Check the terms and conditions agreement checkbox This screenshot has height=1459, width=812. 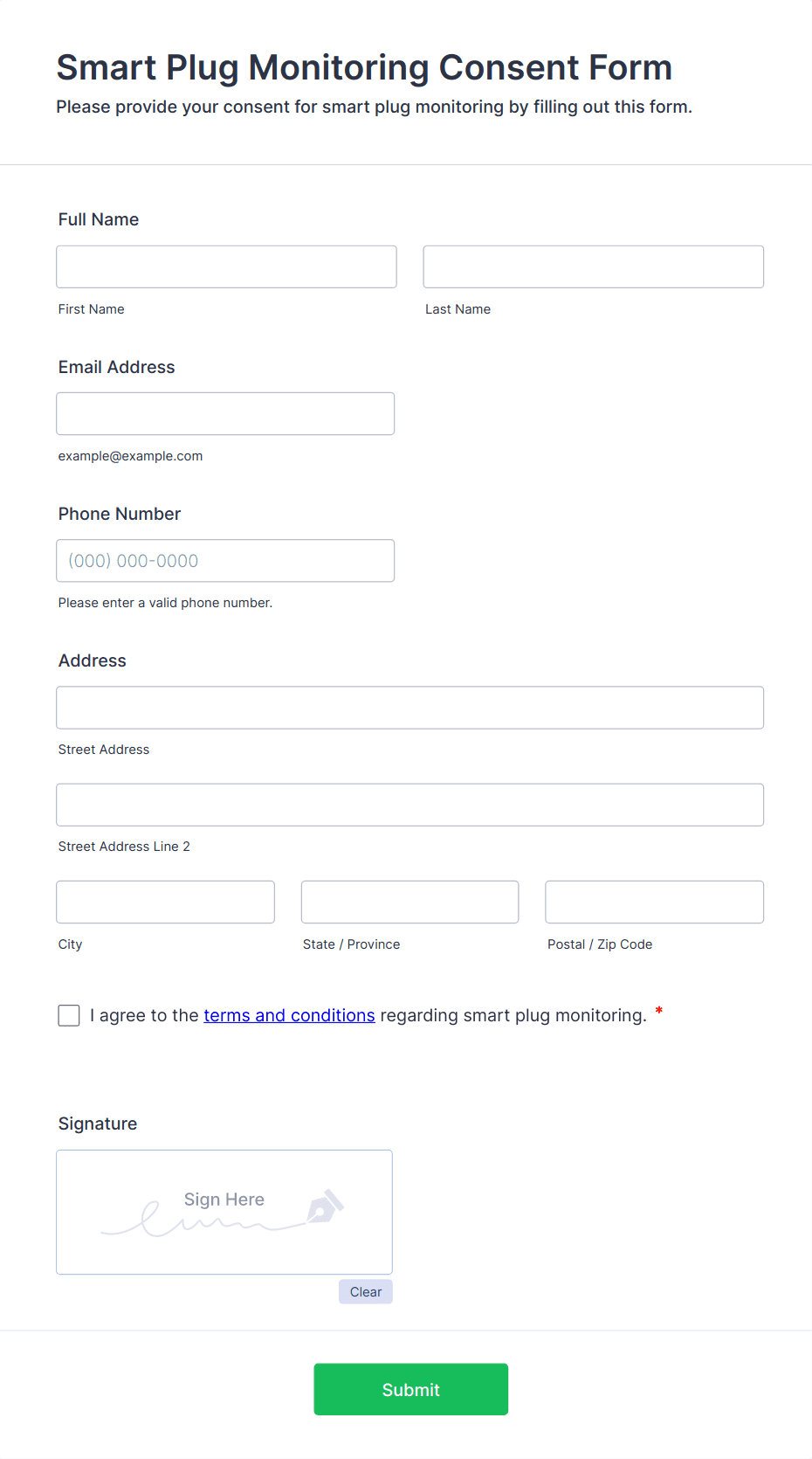tap(69, 1015)
